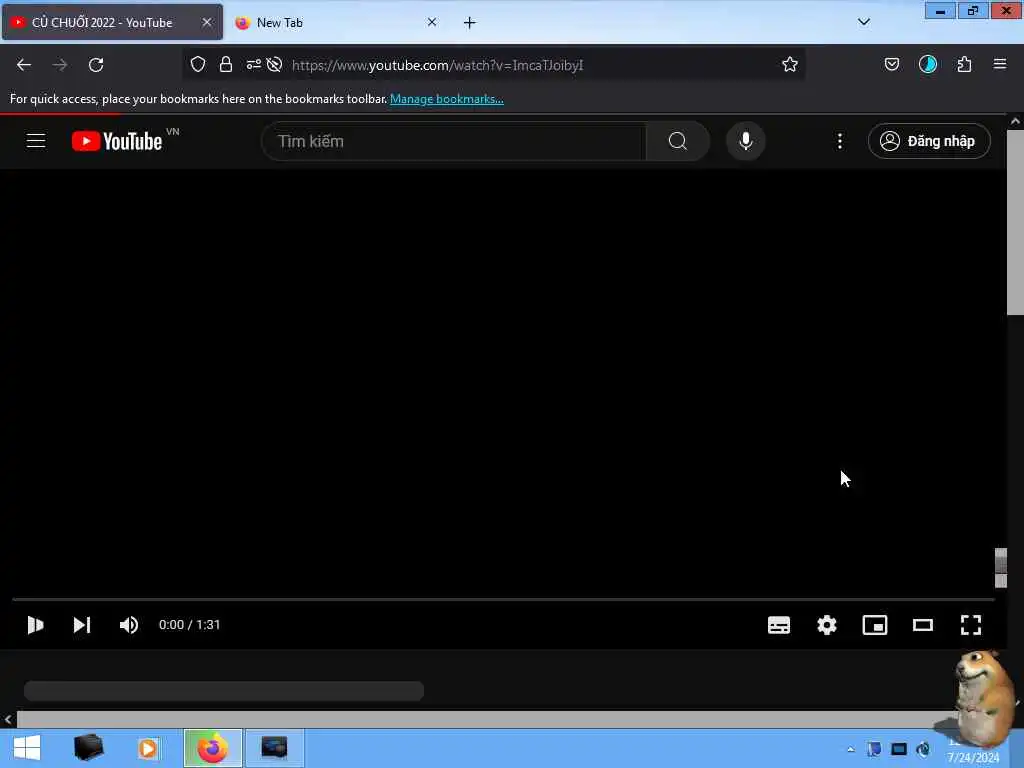The image size is (1024, 768).
Task: Click the address bar URL
Action: click(437, 65)
